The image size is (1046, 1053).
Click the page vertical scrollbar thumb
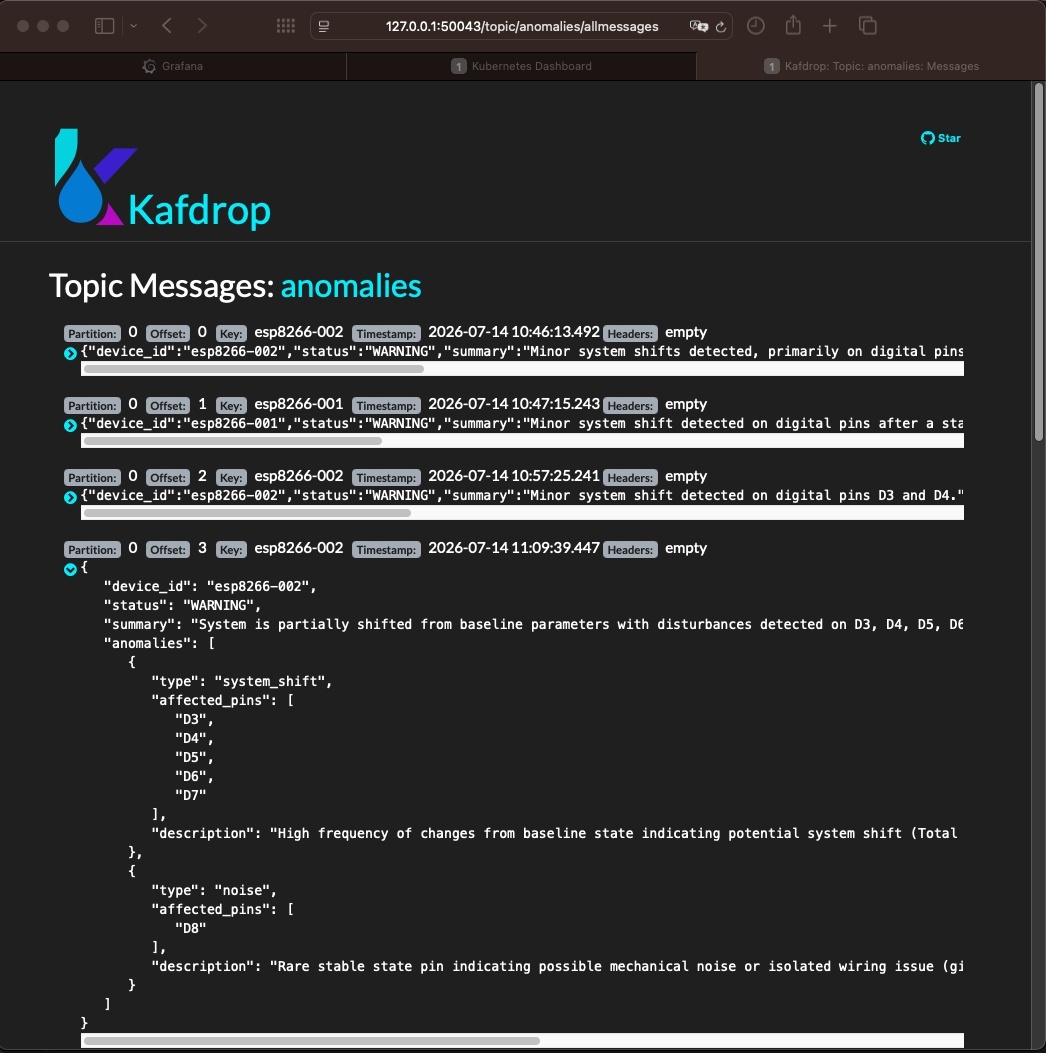1039,262
